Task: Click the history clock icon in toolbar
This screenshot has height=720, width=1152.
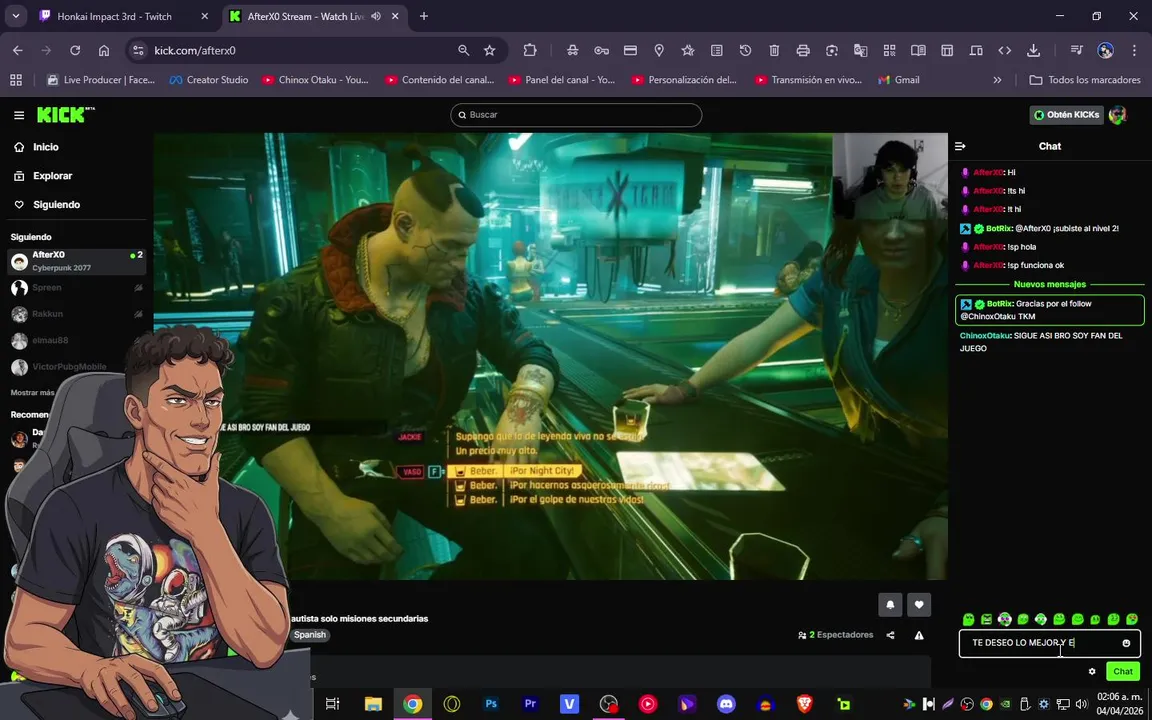Action: click(x=746, y=51)
